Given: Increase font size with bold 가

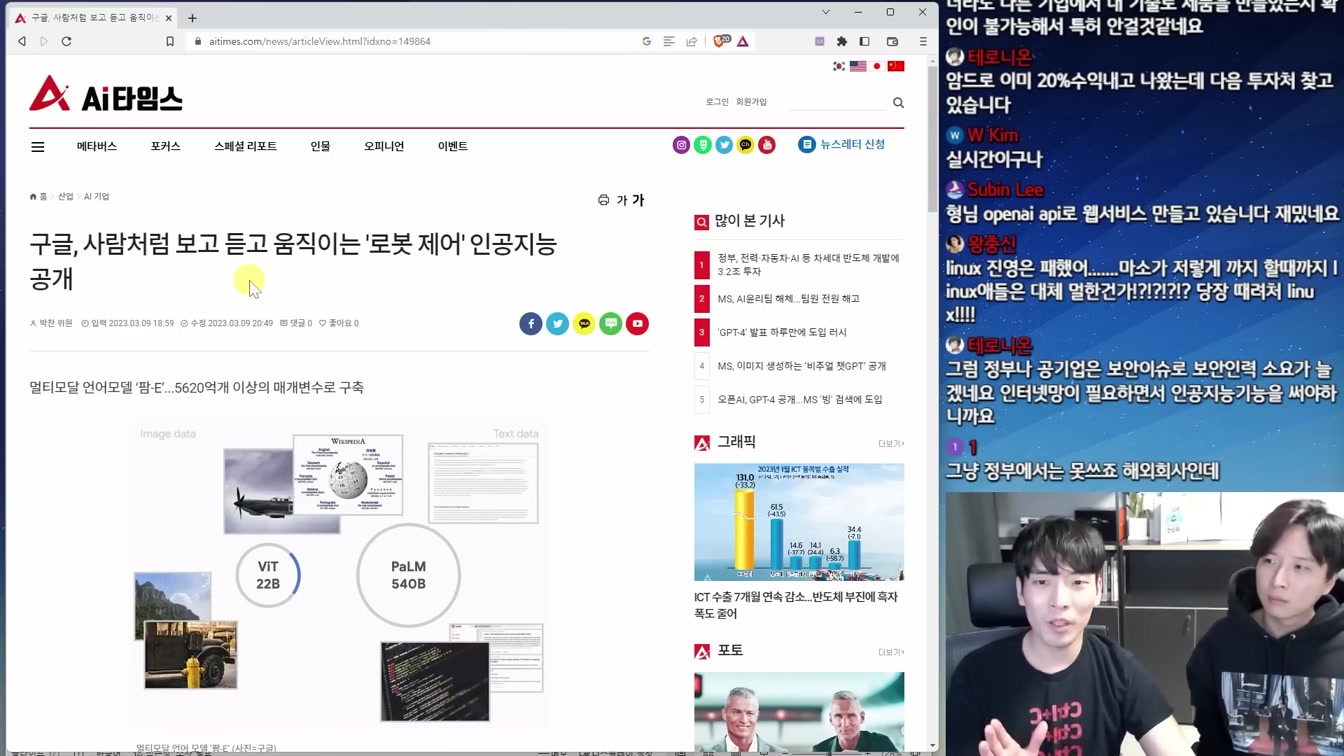Looking at the screenshot, I should 638,200.
